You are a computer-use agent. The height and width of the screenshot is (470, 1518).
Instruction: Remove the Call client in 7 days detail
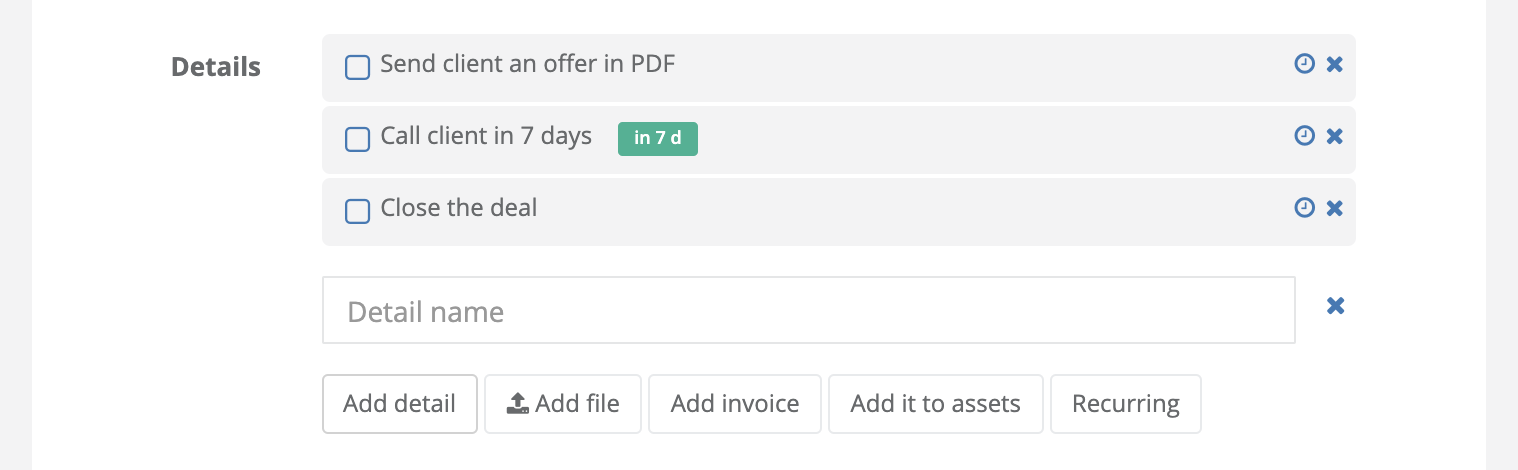point(1334,136)
